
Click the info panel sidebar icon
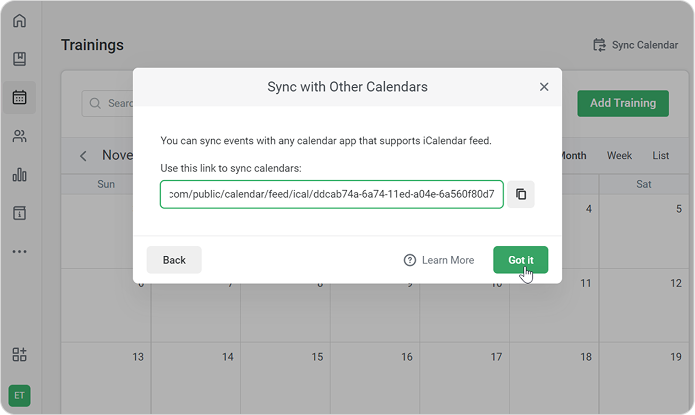click(x=19, y=213)
